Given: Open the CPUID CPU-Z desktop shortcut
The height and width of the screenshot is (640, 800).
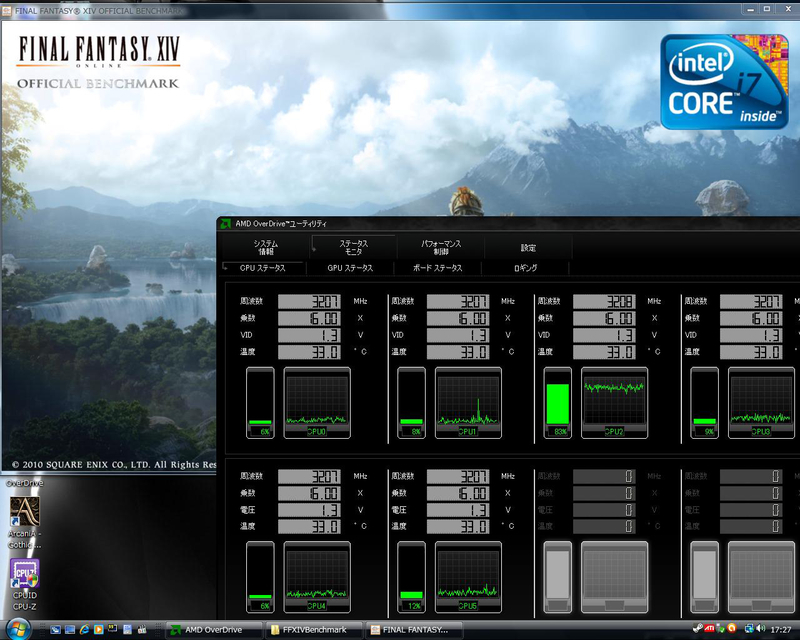Looking at the screenshot, I should (x=24, y=584).
